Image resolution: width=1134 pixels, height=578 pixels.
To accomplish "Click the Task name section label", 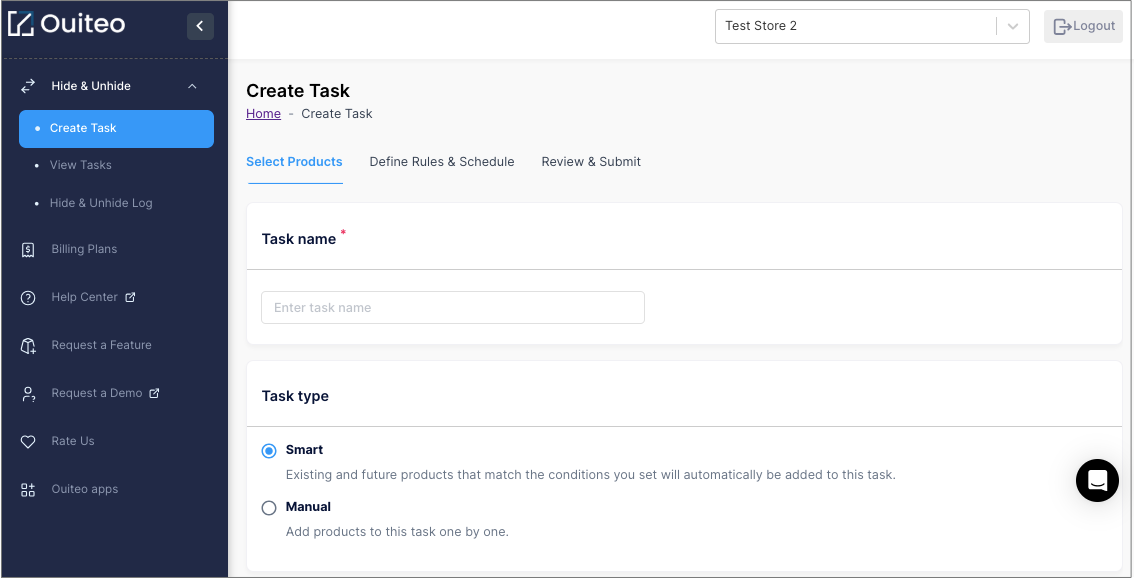I will [299, 239].
